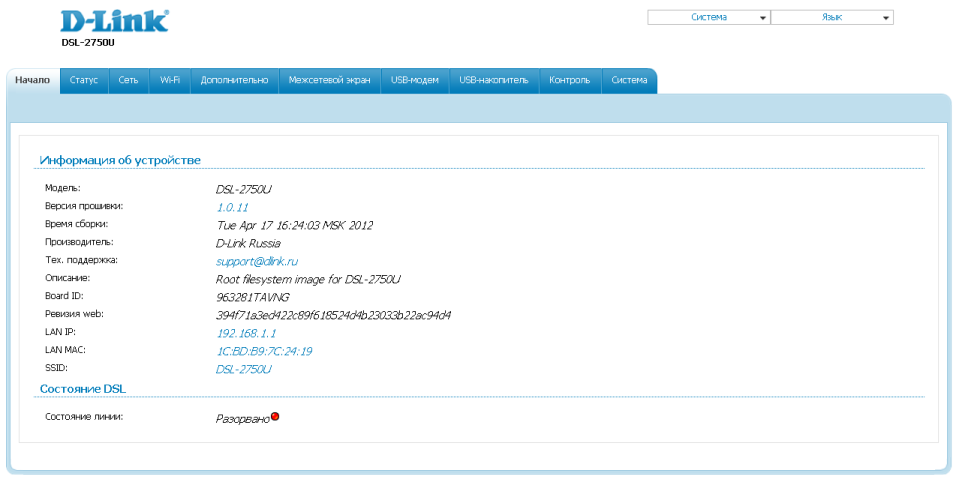This screenshot has width=956, height=482.
Task: Click the Версия прошивки label
Action: (84, 206)
